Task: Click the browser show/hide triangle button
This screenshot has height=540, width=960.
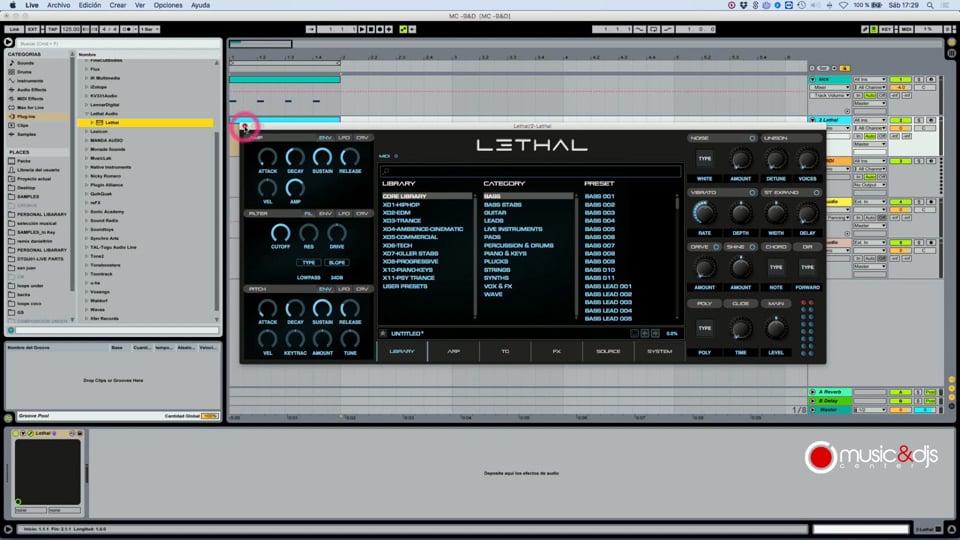Action: coord(8,42)
